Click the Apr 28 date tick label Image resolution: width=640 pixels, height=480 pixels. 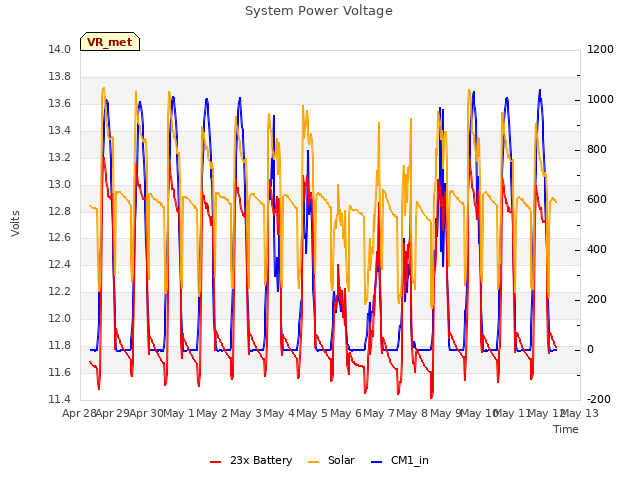pyautogui.click(x=79, y=413)
